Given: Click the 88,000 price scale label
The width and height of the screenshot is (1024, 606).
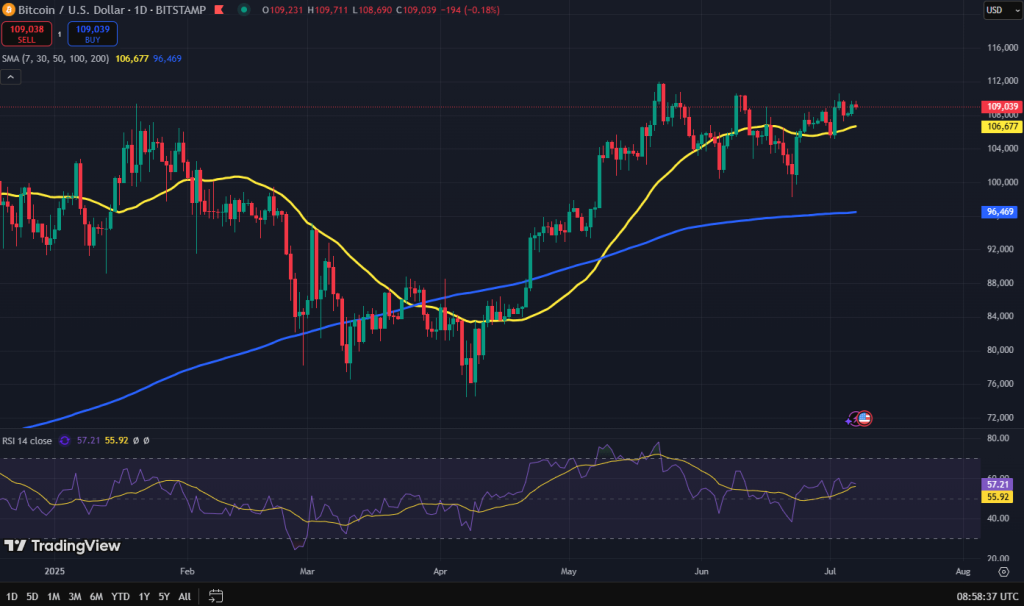Looking at the screenshot, I should pos(1000,283).
